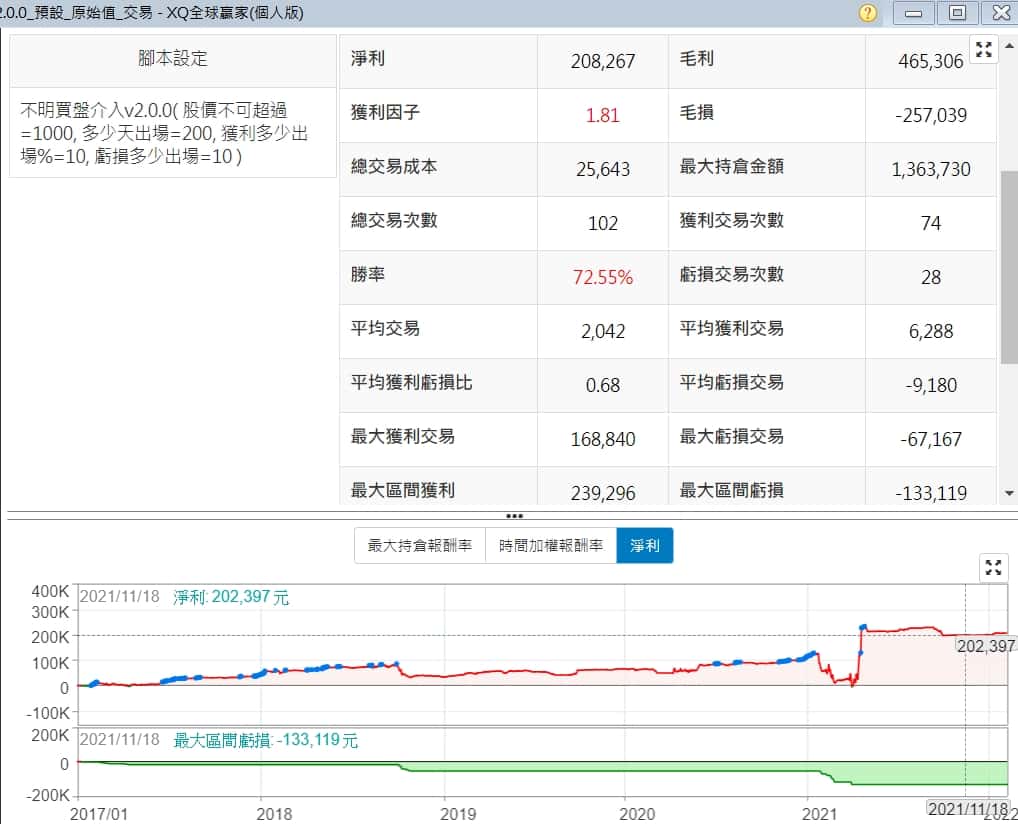Click the scroll down arrow of statistics table
The height and width of the screenshot is (824, 1018).
pyautogui.click(x=1008, y=493)
